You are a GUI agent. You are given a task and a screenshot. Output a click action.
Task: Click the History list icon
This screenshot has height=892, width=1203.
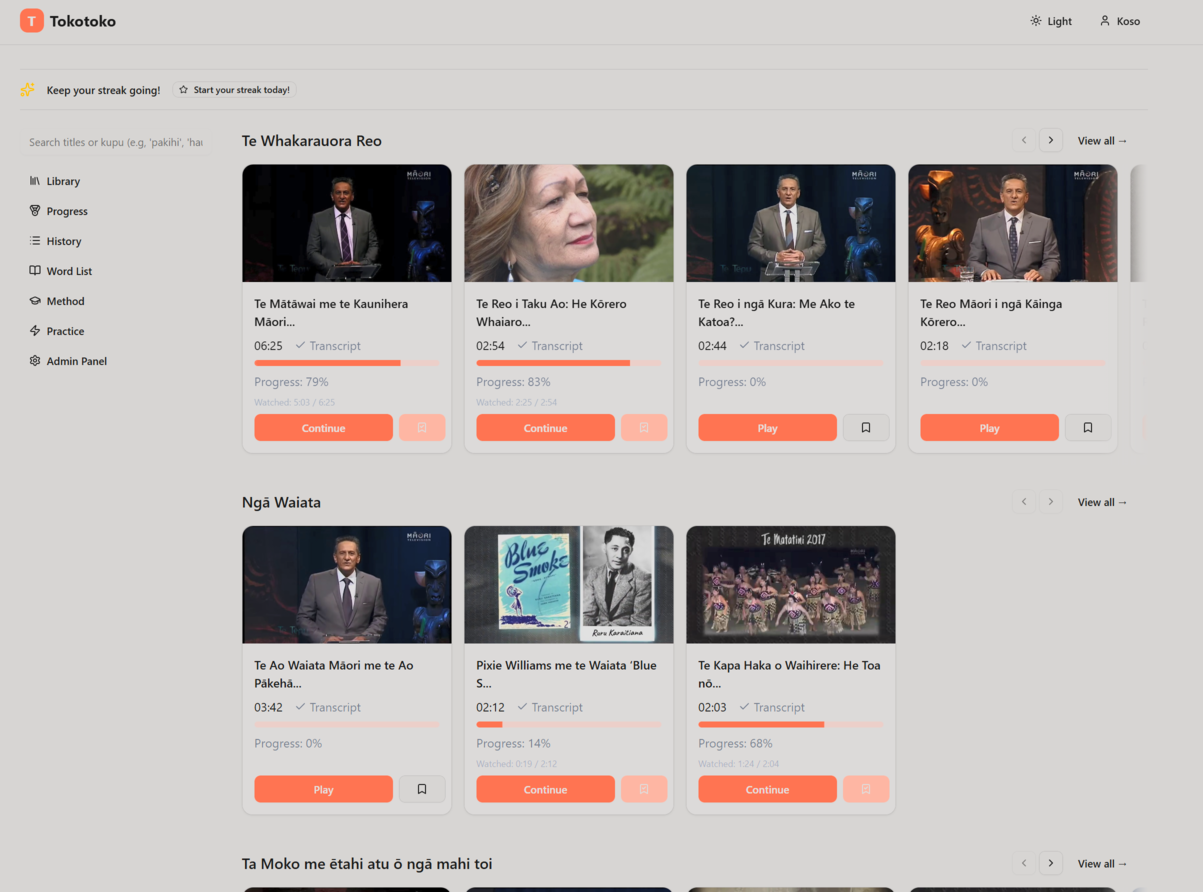coord(35,241)
